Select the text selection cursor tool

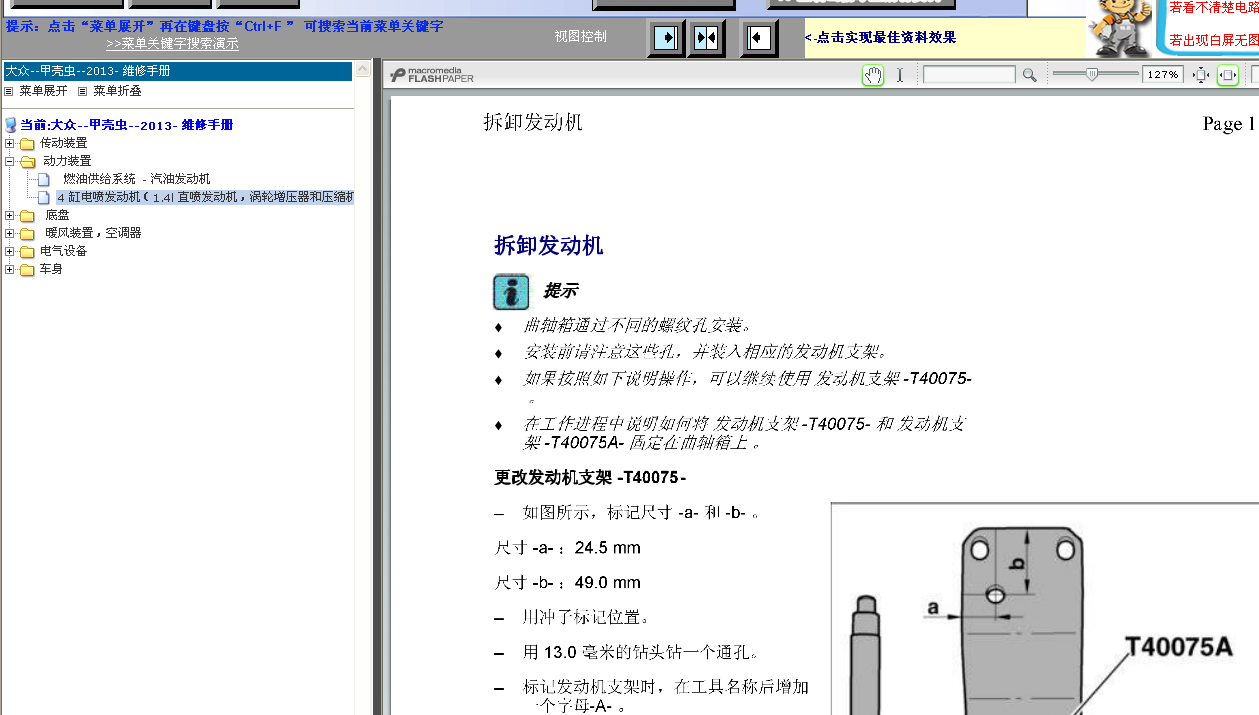click(x=899, y=75)
